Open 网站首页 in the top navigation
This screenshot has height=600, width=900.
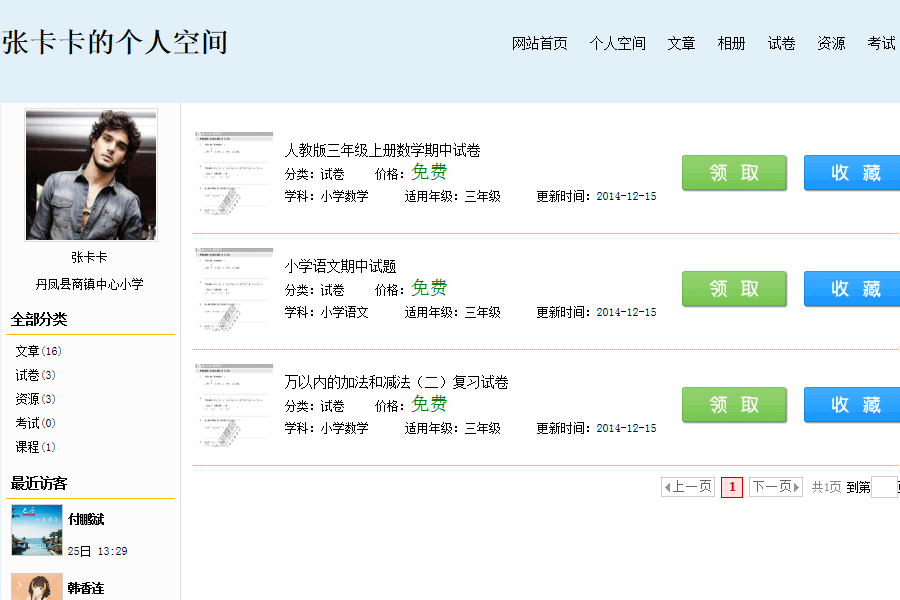540,43
